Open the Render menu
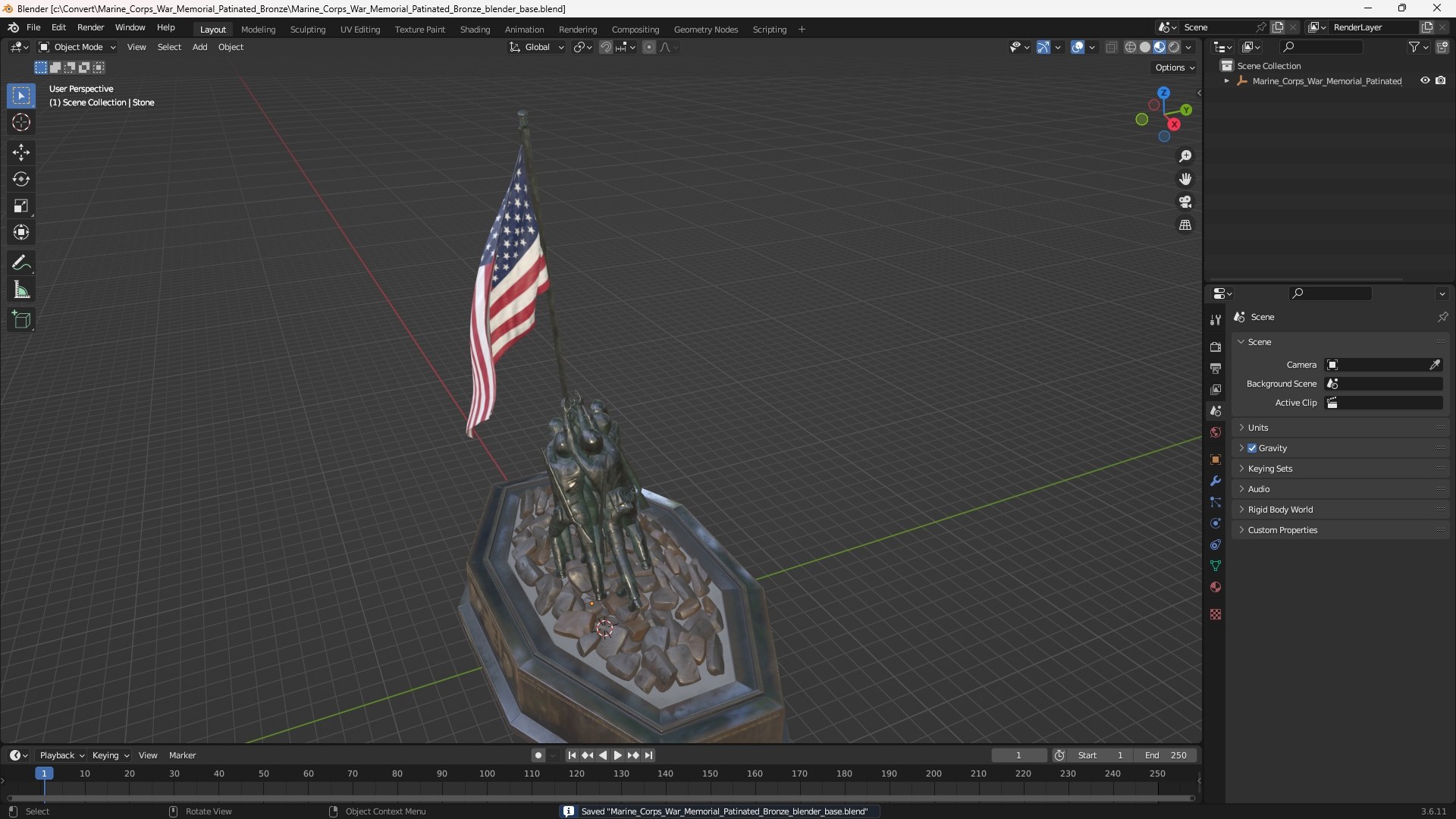 point(90,27)
